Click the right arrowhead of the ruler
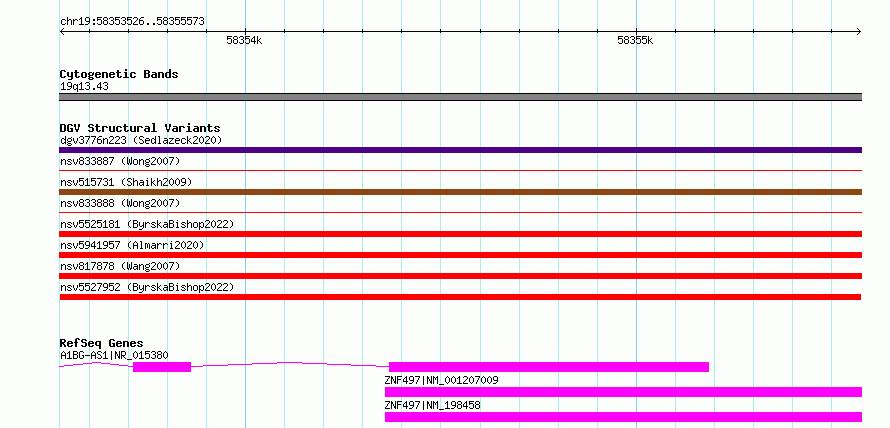The width and height of the screenshot is (890, 428). tap(859, 32)
